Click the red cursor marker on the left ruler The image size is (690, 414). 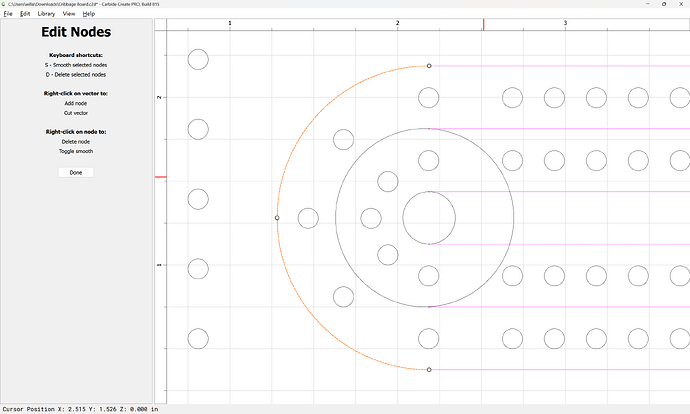point(161,177)
